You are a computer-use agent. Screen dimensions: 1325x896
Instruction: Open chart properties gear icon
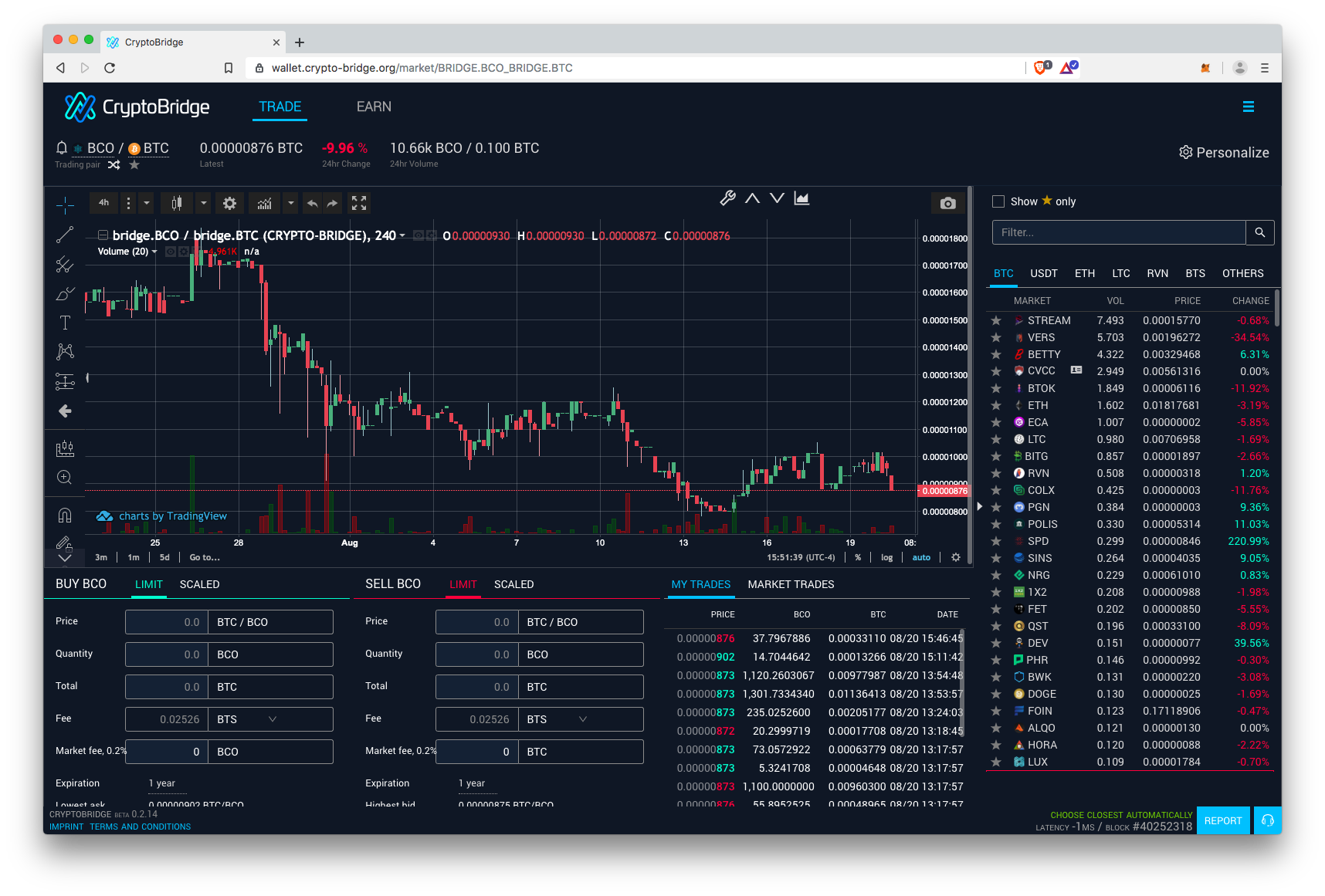point(229,203)
